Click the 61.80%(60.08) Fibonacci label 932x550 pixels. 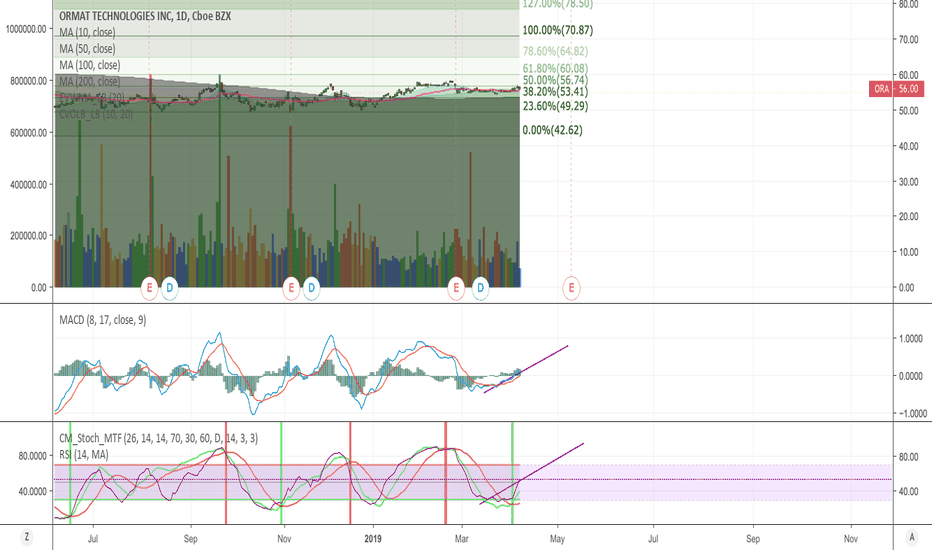point(555,68)
